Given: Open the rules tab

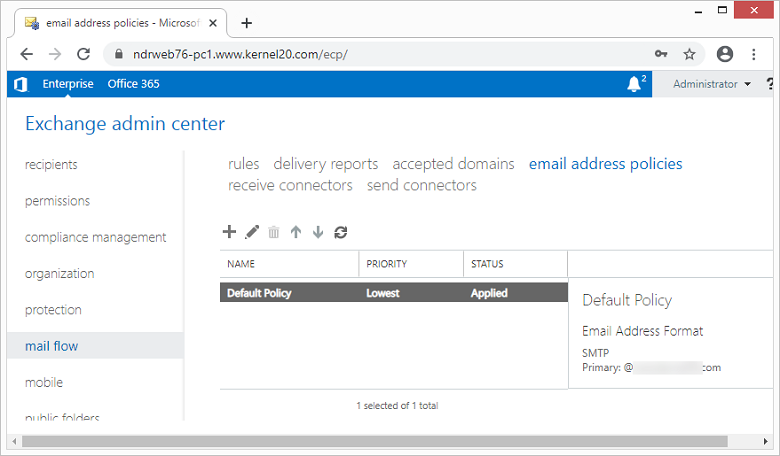Looking at the screenshot, I should tap(243, 164).
